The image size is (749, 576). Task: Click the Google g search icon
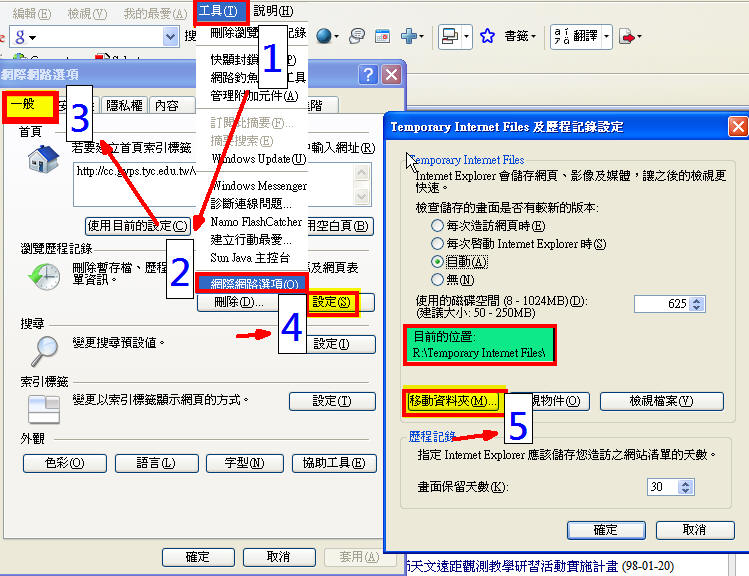[20, 37]
